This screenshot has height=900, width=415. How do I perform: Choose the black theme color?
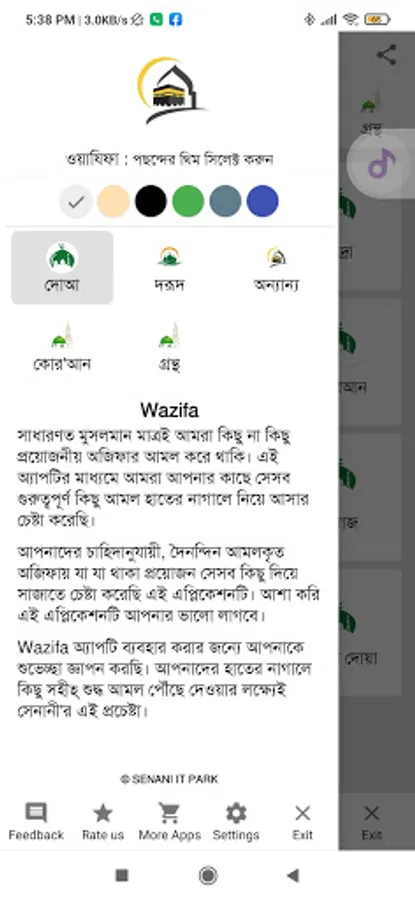click(151, 201)
